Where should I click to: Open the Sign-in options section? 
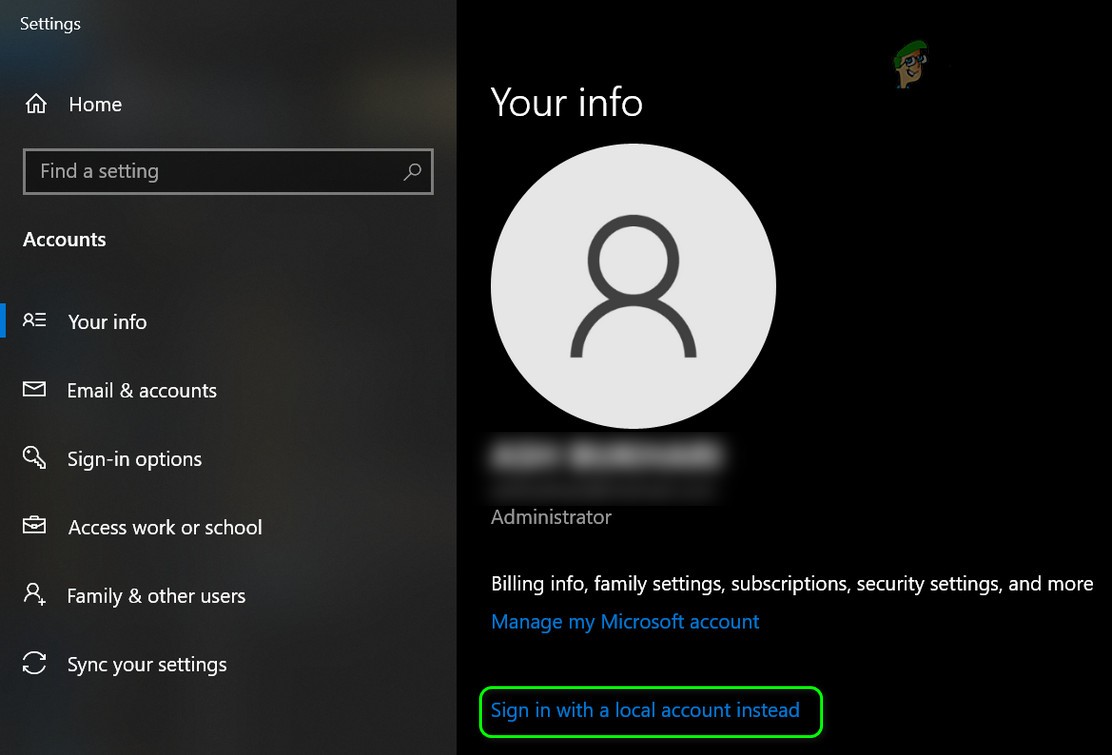(134, 458)
